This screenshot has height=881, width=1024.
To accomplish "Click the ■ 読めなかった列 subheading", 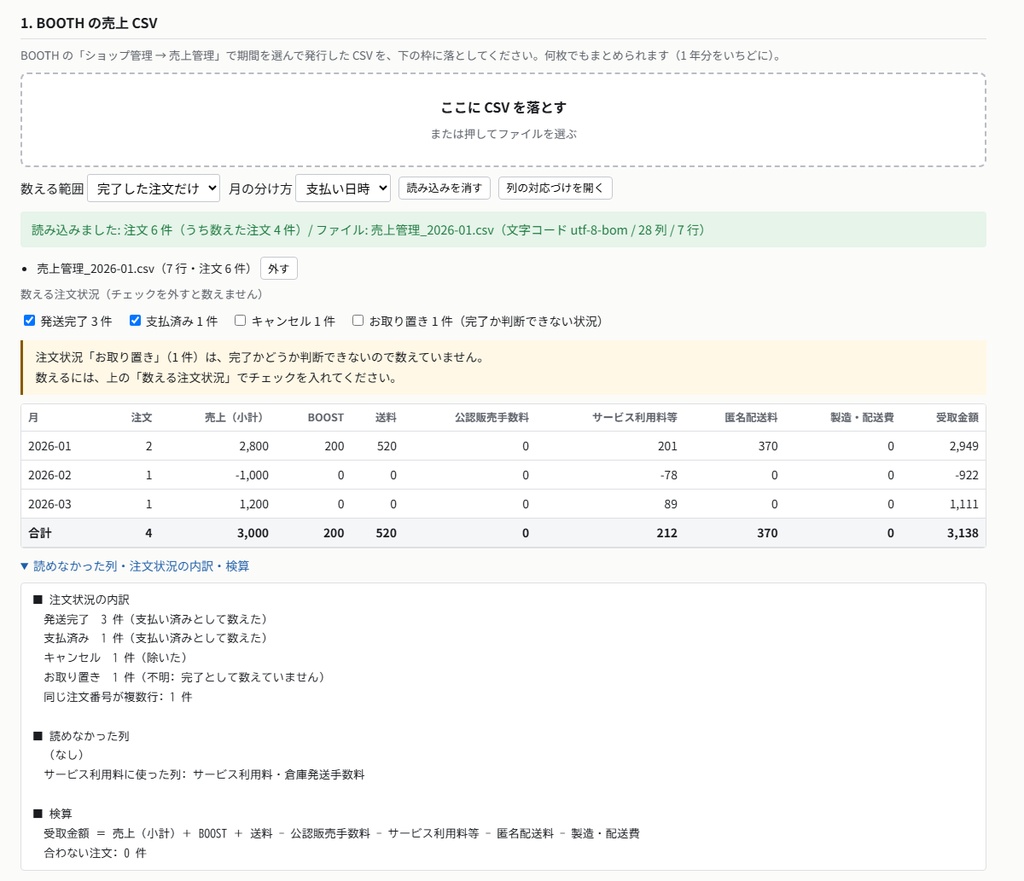I will (81, 736).
